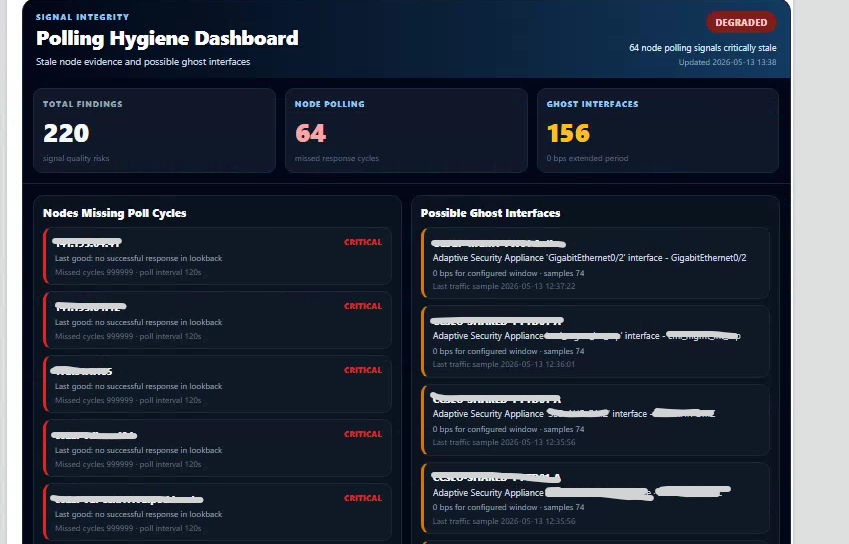Click the 'missed response cycles' caption

[337, 158]
